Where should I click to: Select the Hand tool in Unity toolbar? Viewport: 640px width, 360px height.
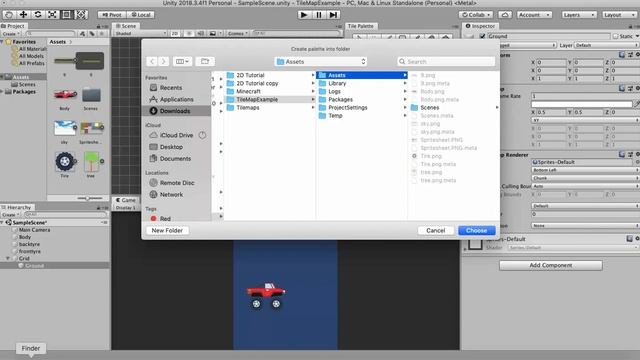coord(9,15)
